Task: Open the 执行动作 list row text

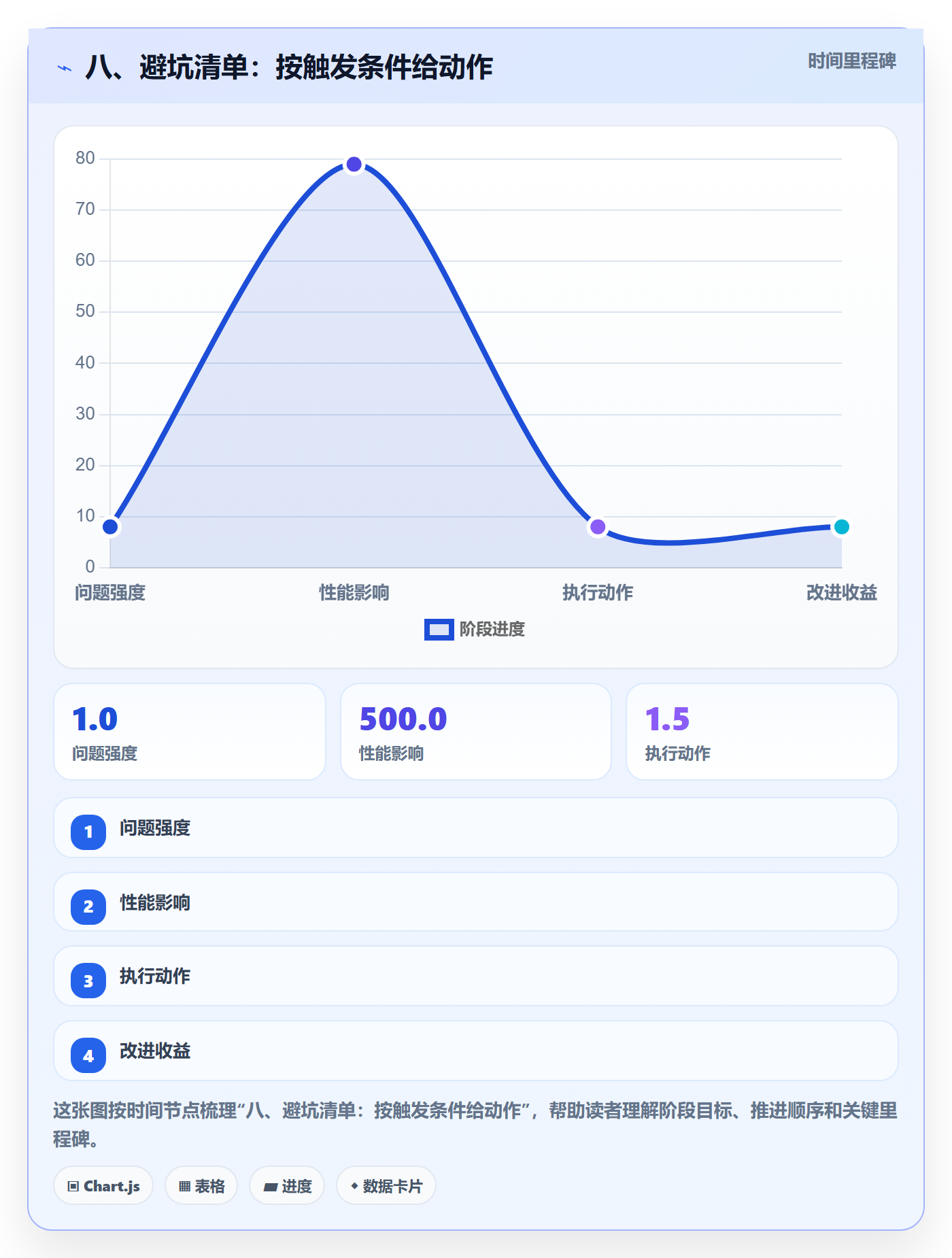Action: (155, 976)
